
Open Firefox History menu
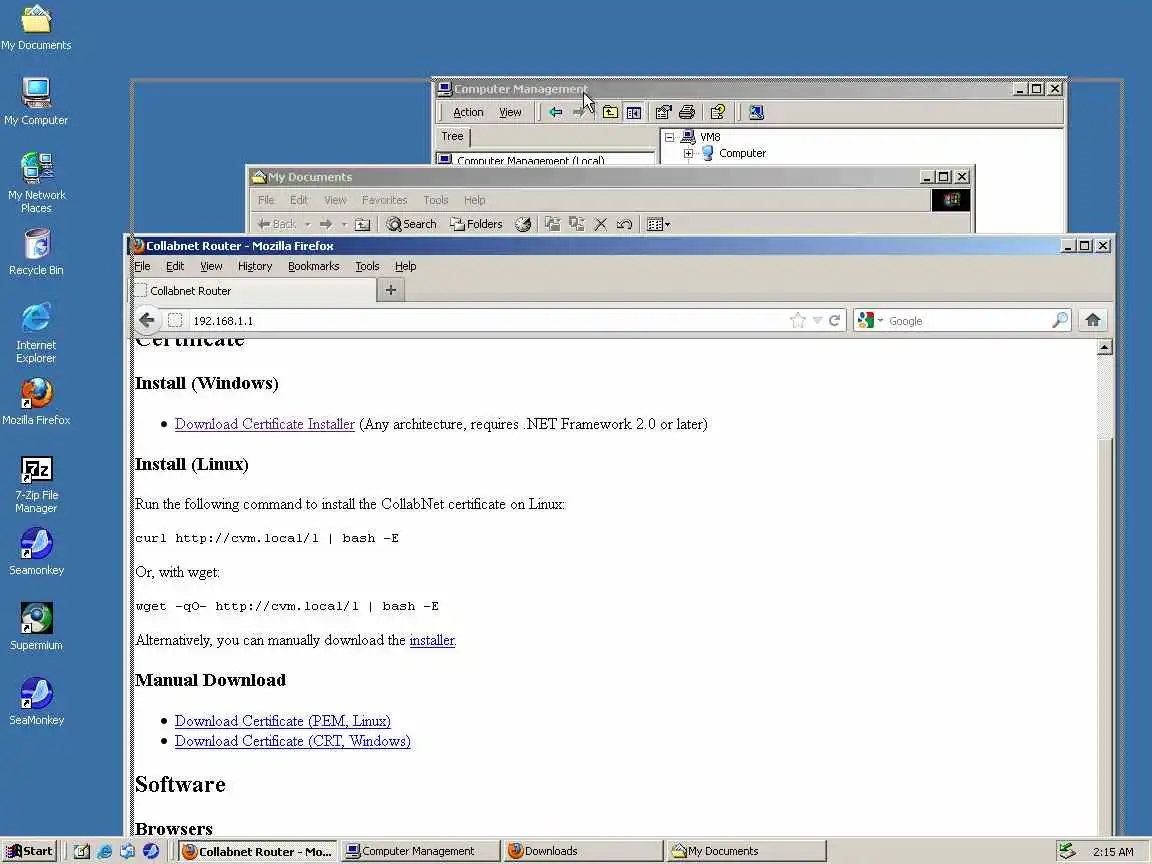click(x=255, y=266)
